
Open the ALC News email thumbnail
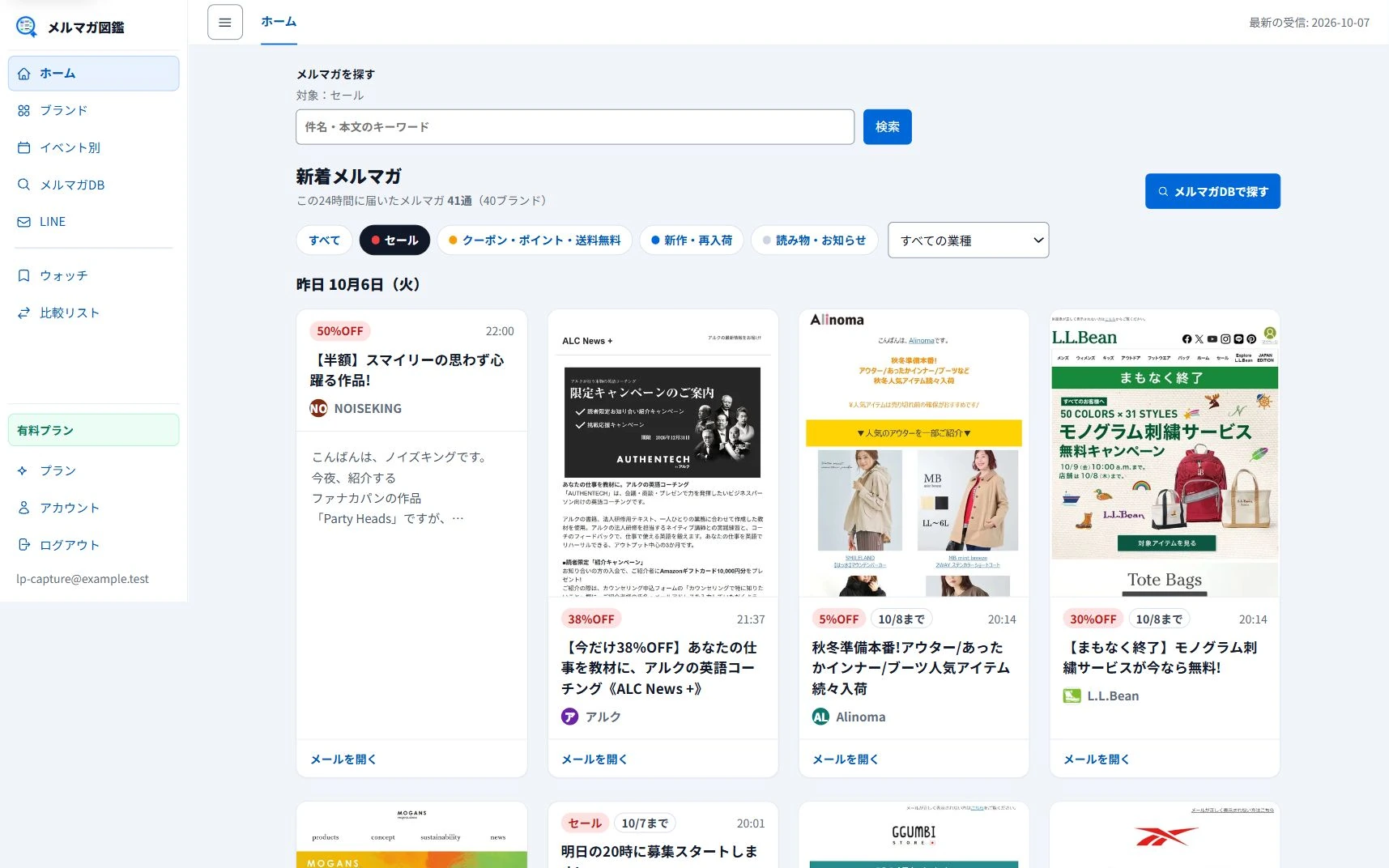coord(663,453)
